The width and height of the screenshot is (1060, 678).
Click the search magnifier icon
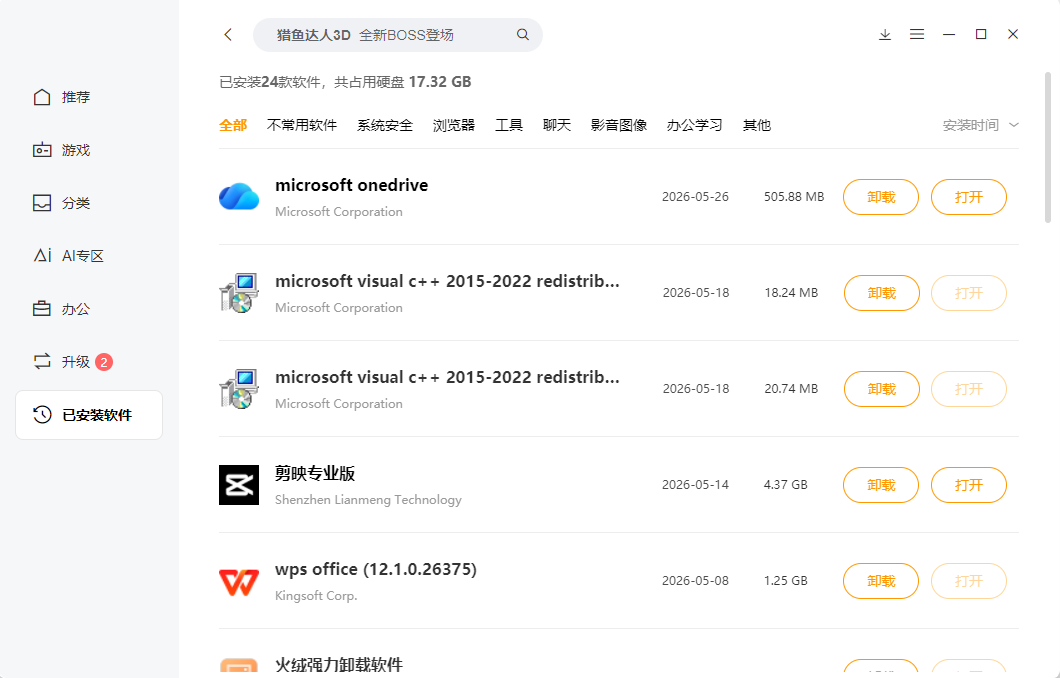(x=523, y=34)
